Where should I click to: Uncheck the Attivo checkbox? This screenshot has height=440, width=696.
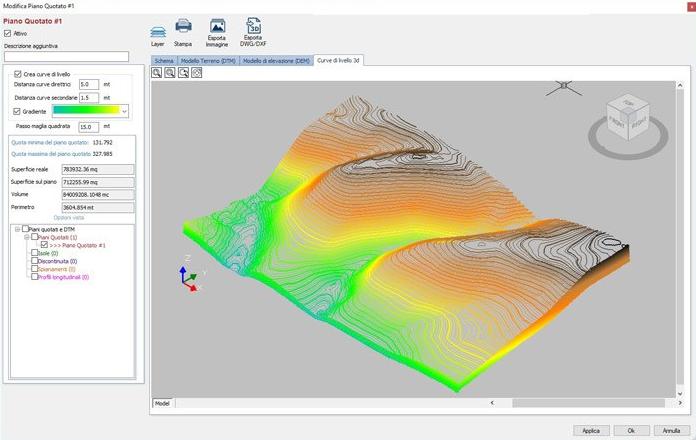tap(8, 33)
